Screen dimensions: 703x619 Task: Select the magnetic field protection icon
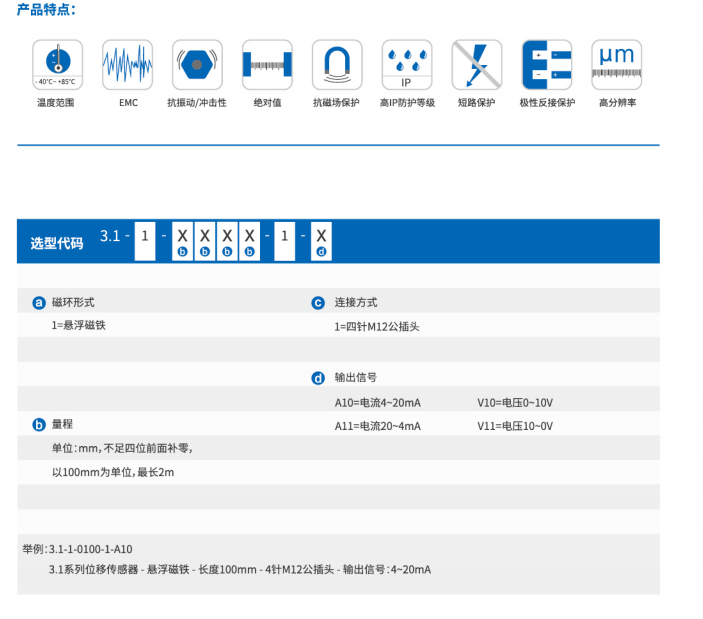pos(336,65)
